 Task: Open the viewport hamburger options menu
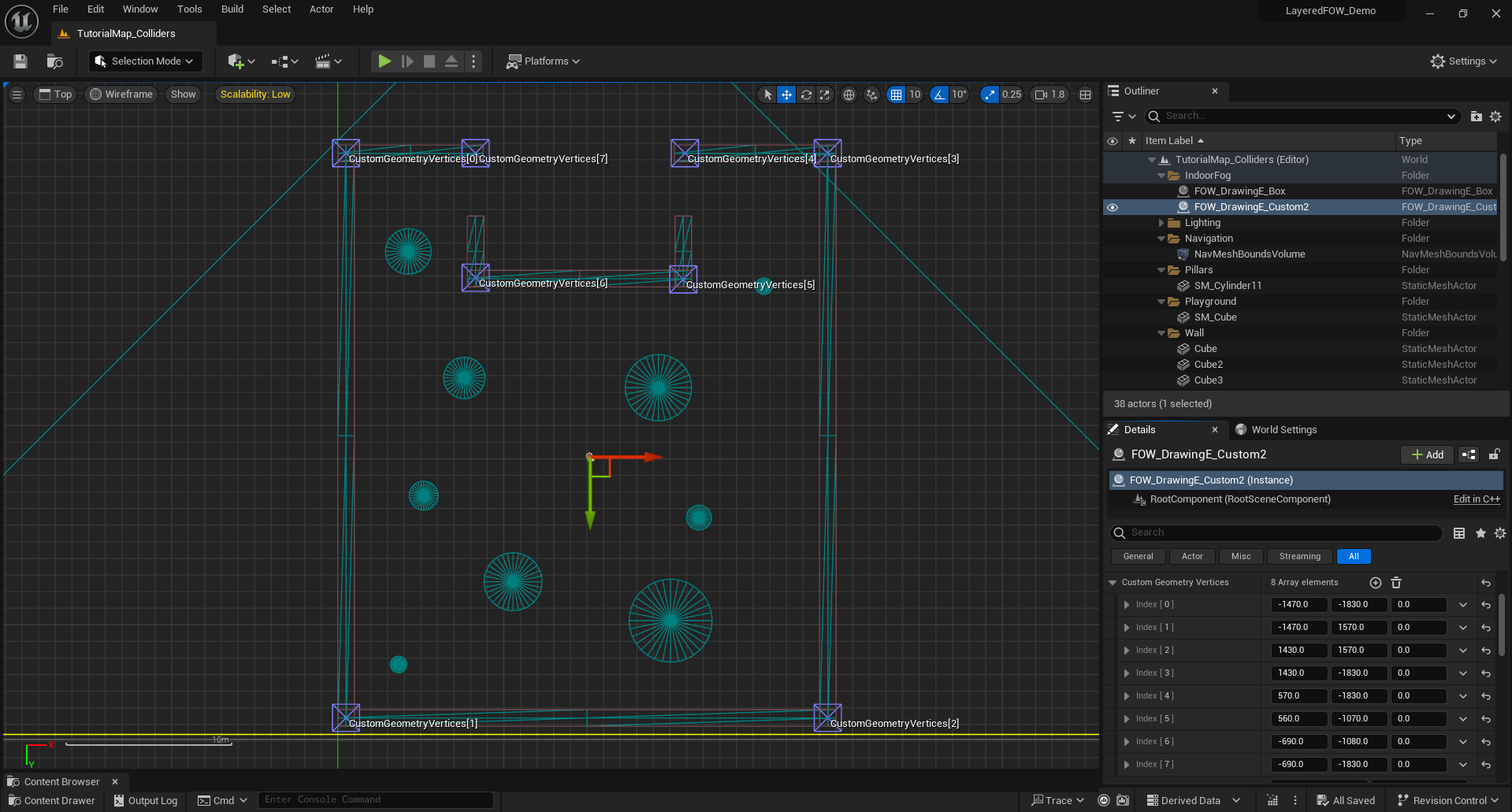click(x=17, y=95)
